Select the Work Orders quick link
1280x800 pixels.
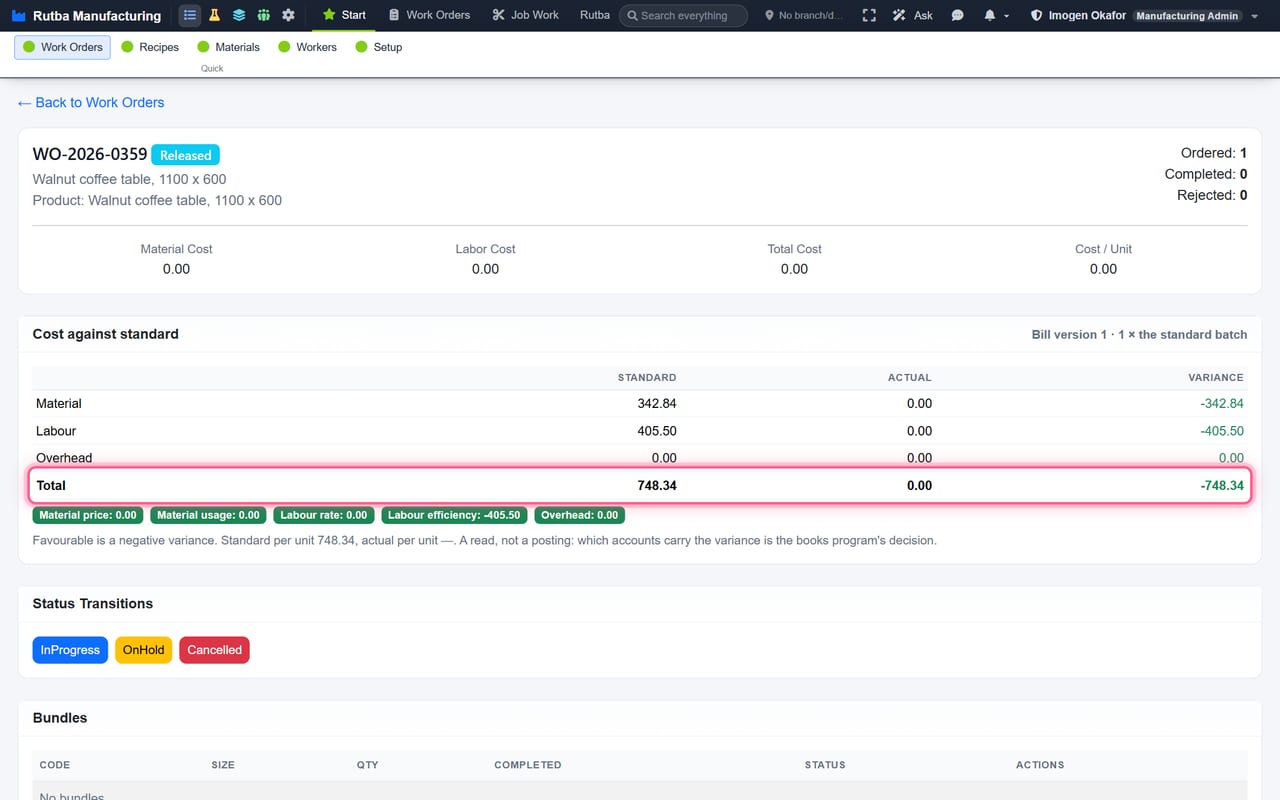tap(62, 47)
